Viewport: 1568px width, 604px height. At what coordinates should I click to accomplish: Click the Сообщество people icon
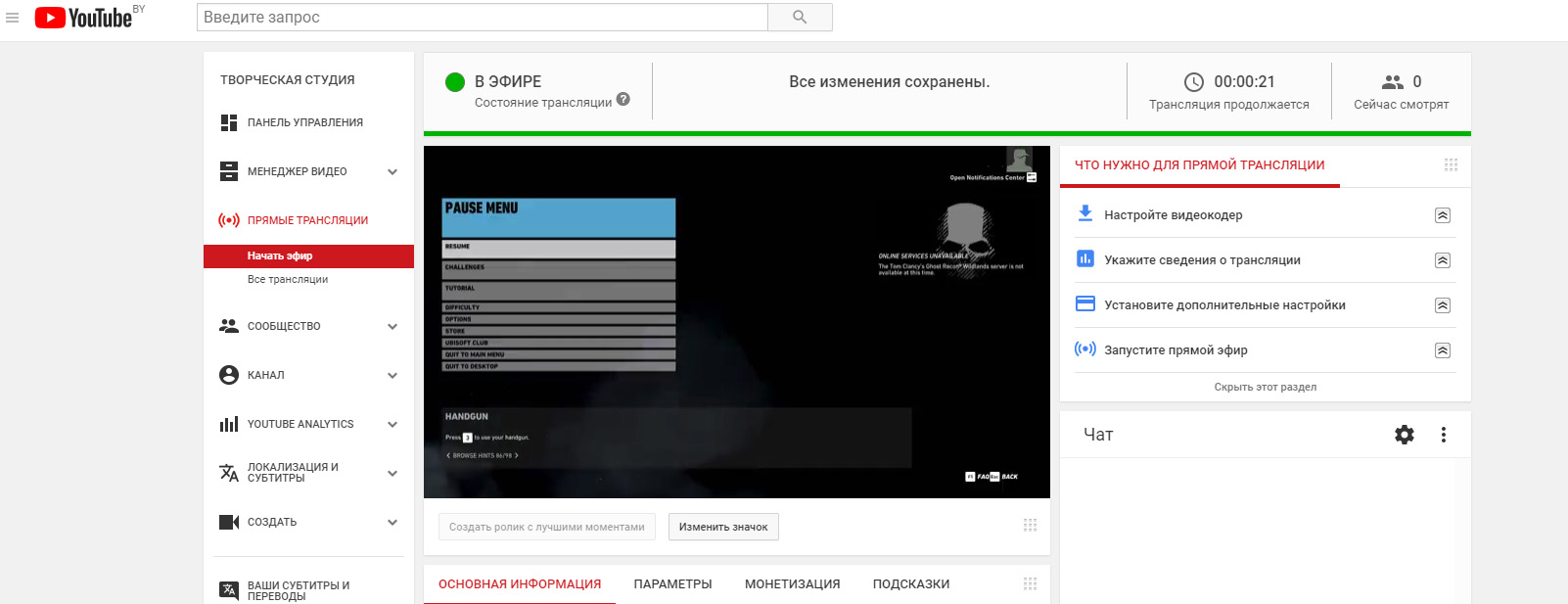click(229, 326)
